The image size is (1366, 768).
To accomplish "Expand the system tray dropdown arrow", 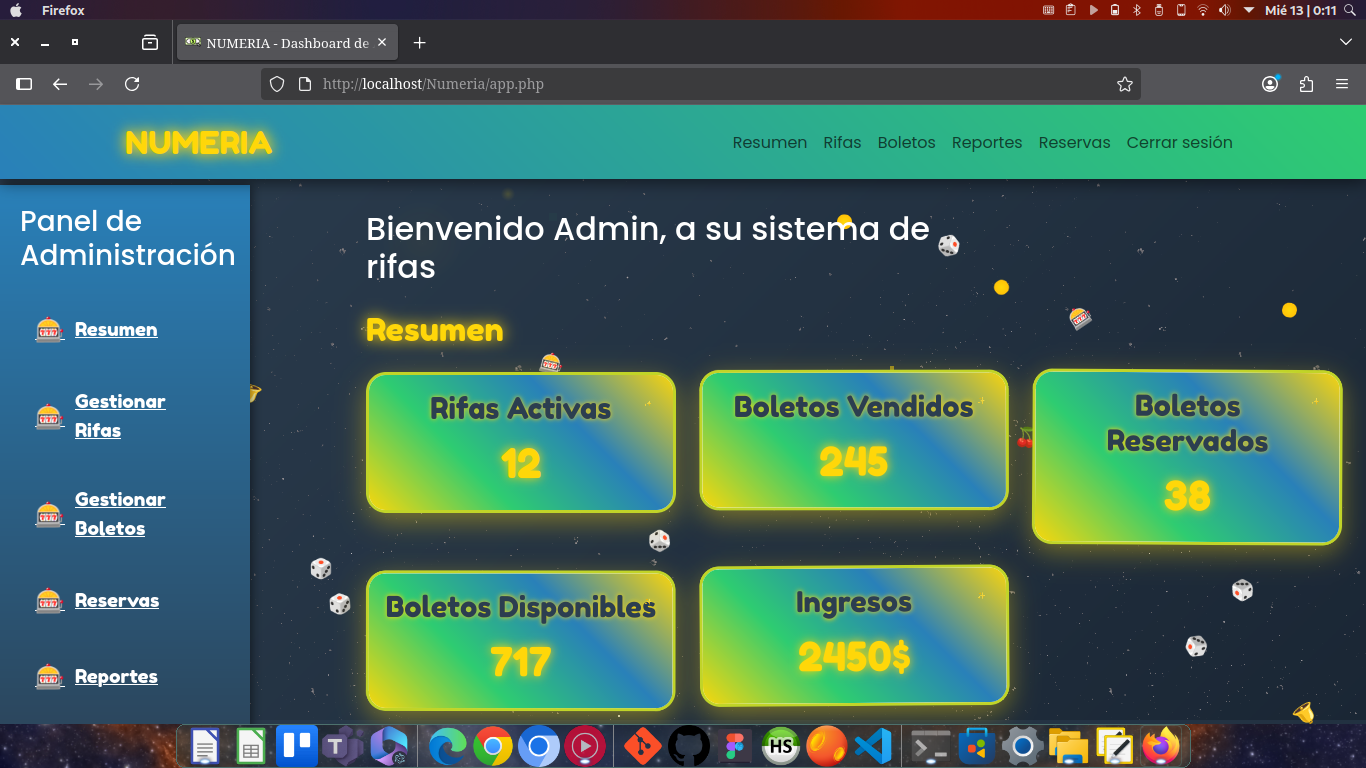I will click(1249, 10).
